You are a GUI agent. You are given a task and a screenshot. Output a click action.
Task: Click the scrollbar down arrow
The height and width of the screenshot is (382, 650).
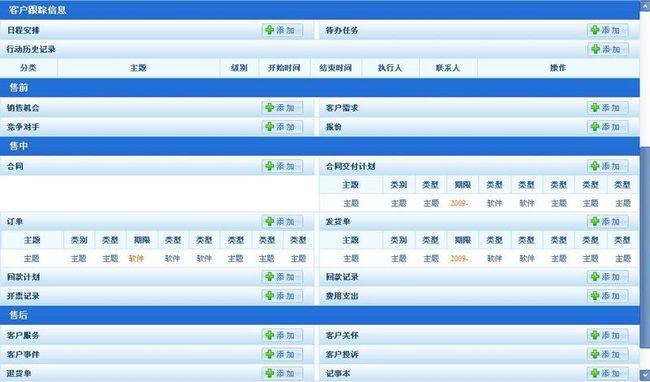(645, 374)
